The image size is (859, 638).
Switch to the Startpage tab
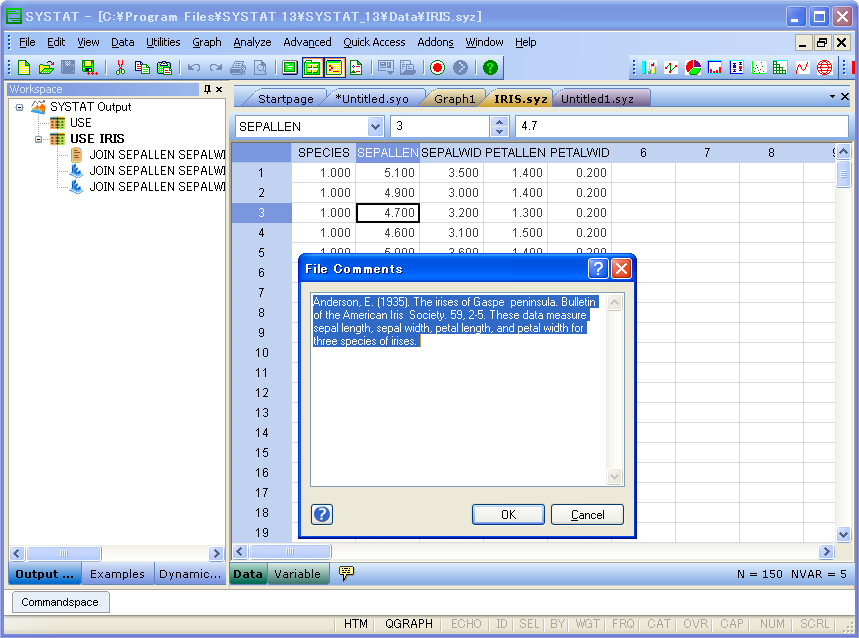(285, 99)
